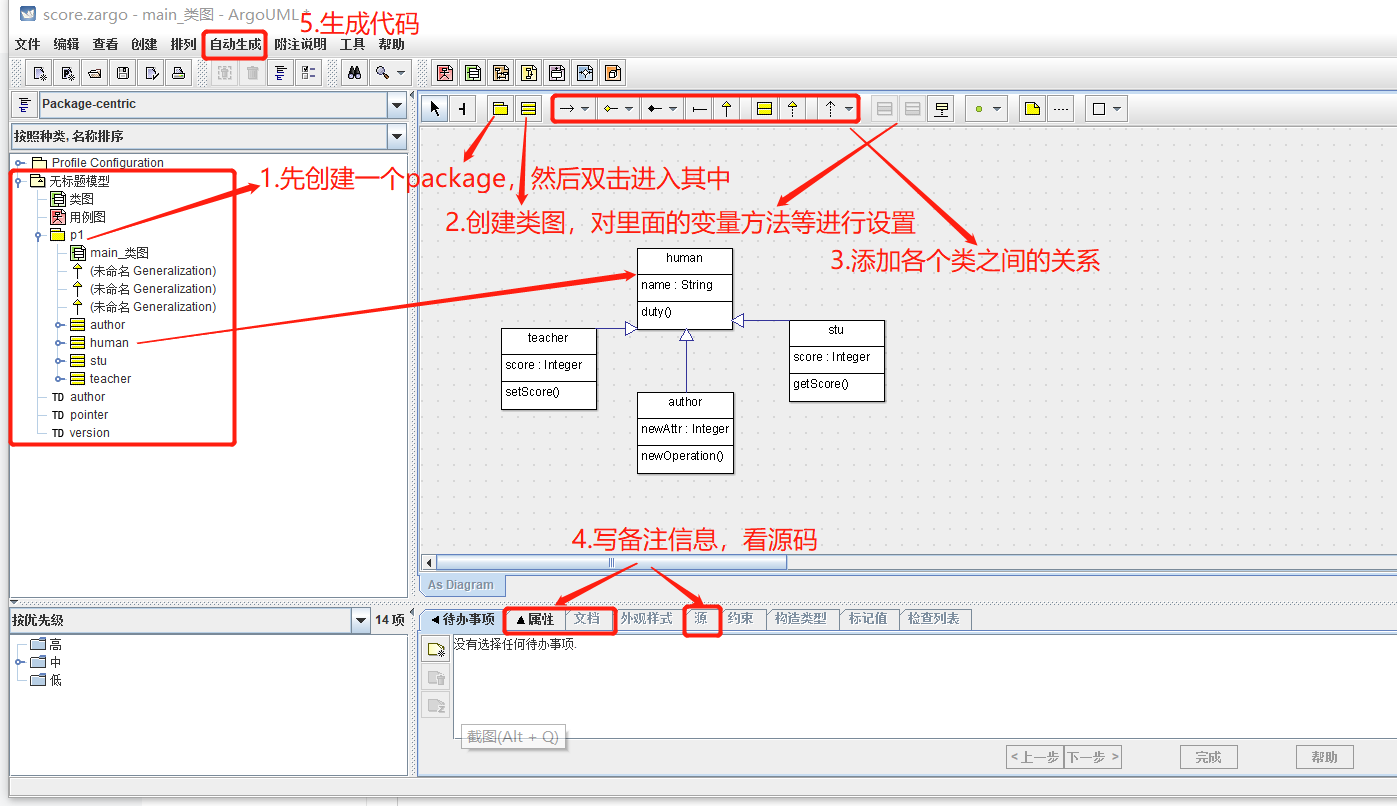Print the diagram with the printer icon
This screenshot has height=806, width=1397.
(x=180, y=72)
